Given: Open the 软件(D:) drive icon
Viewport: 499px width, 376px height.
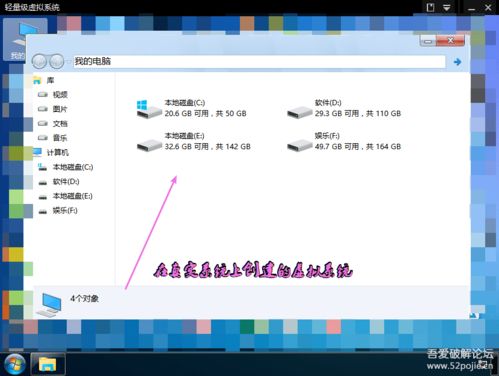Looking at the screenshot, I should (299, 112).
